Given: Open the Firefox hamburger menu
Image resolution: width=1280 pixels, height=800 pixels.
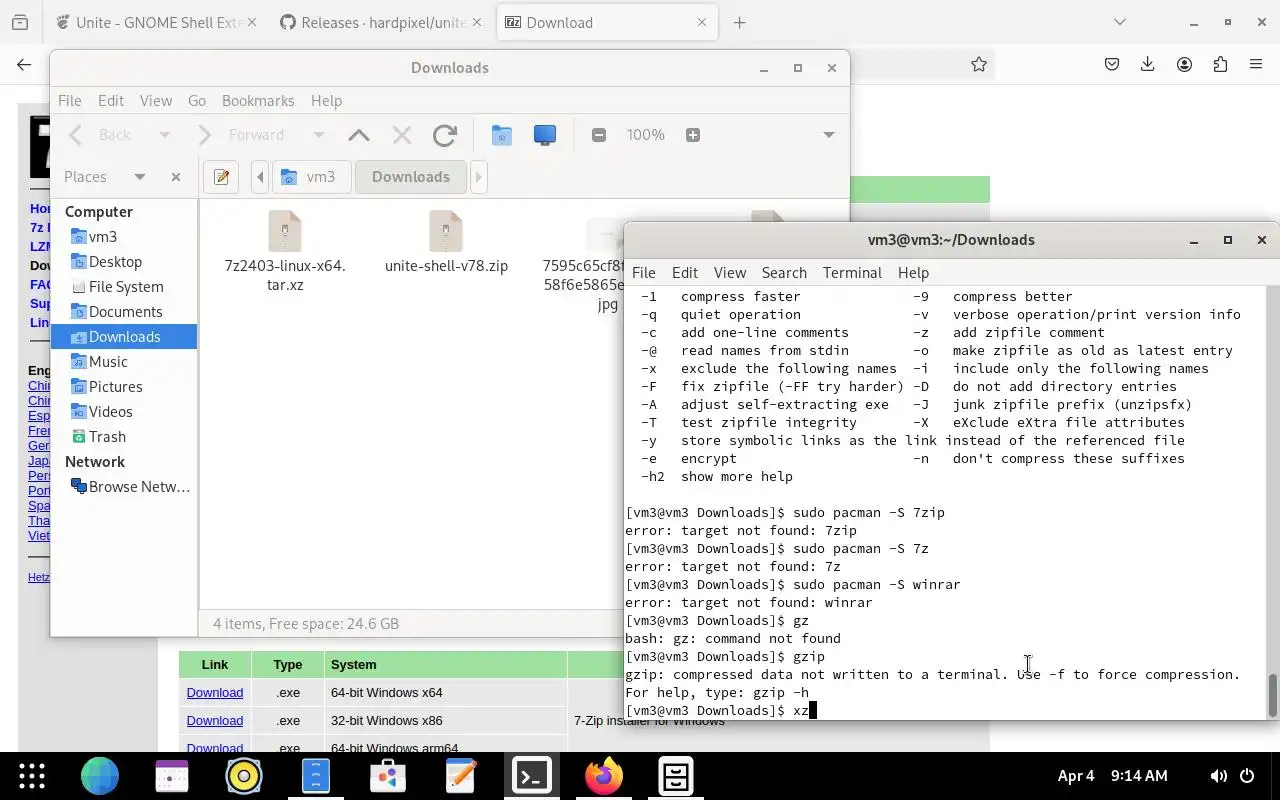Looking at the screenshot, I should tap(1256, 64).
